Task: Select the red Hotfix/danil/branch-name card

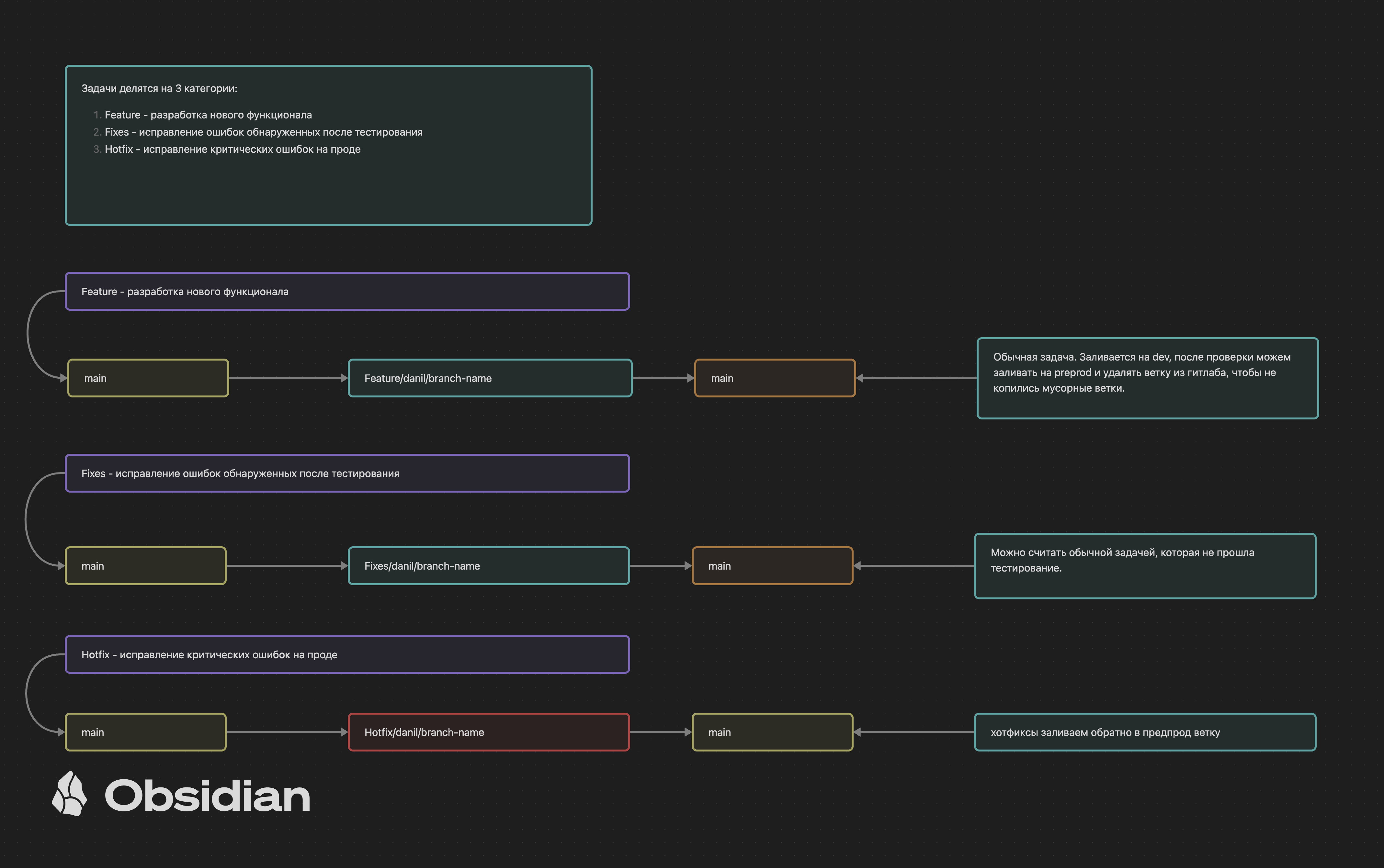Action: [488, 732]
